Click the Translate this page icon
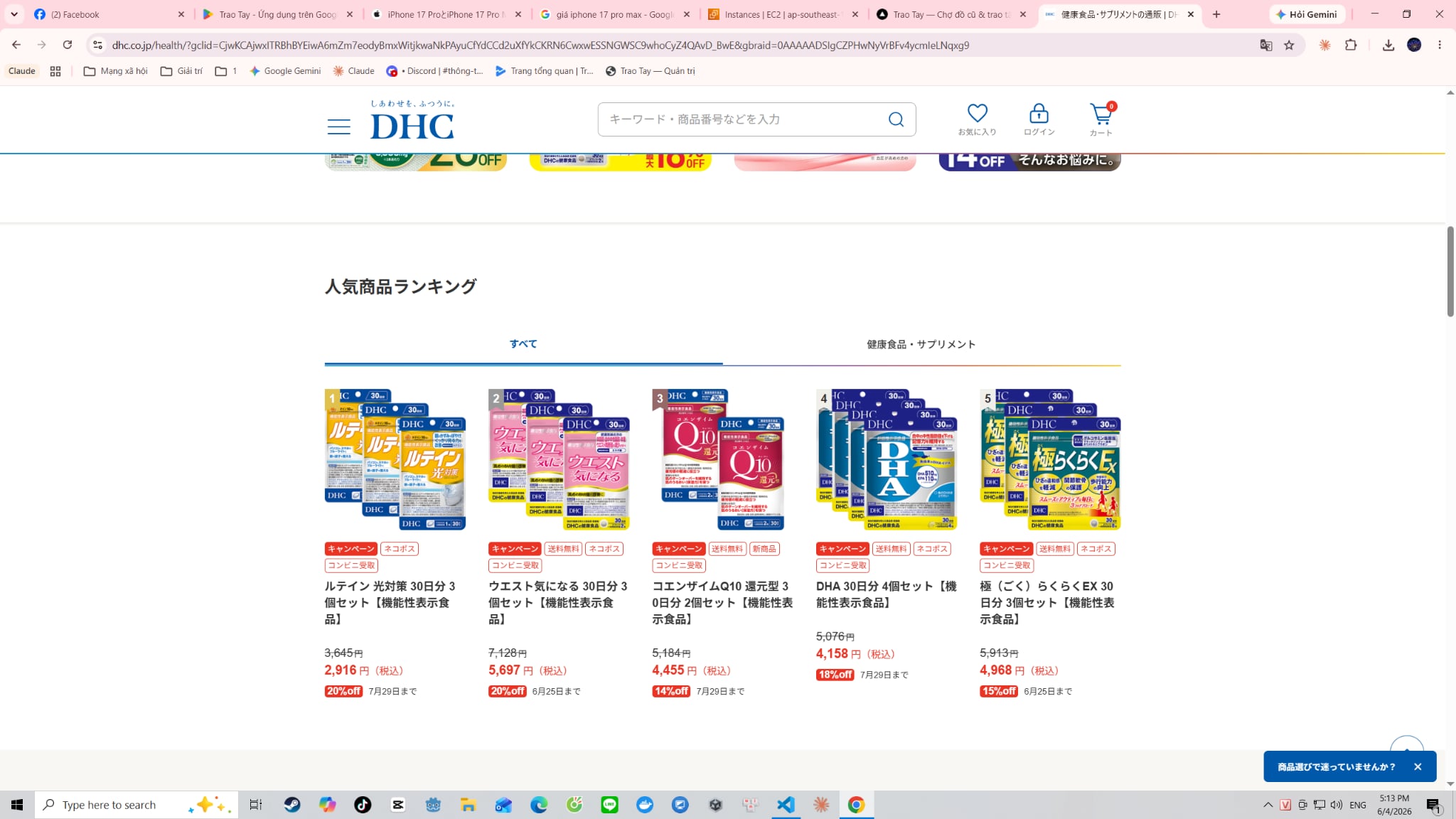1456x819 pixels. coord(1265,45)
